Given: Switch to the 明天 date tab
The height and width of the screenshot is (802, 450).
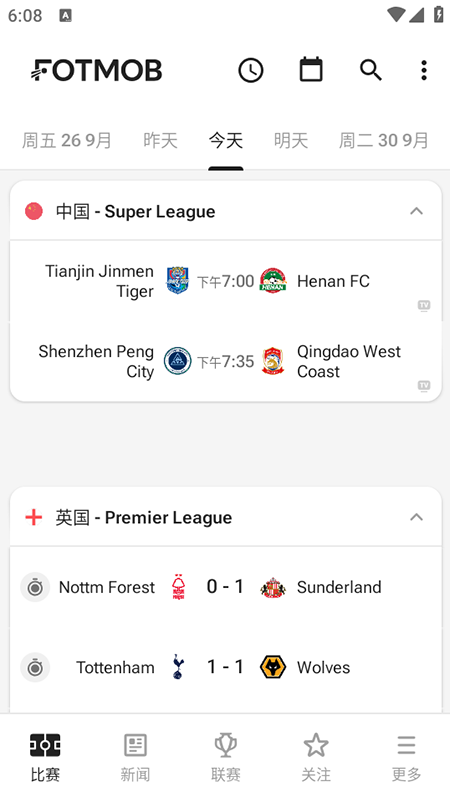Looking at the screenshot, I should click(x=291, y=140).
